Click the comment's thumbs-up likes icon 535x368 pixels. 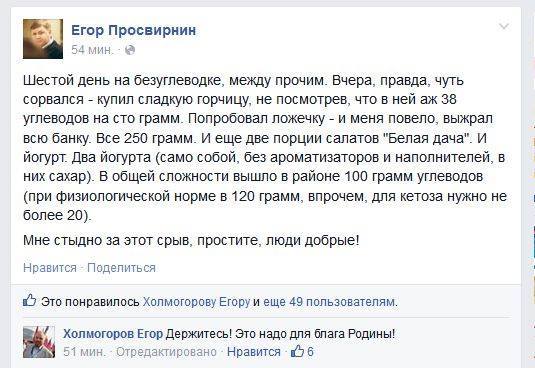pyautogui.click(x=297, y=351)
